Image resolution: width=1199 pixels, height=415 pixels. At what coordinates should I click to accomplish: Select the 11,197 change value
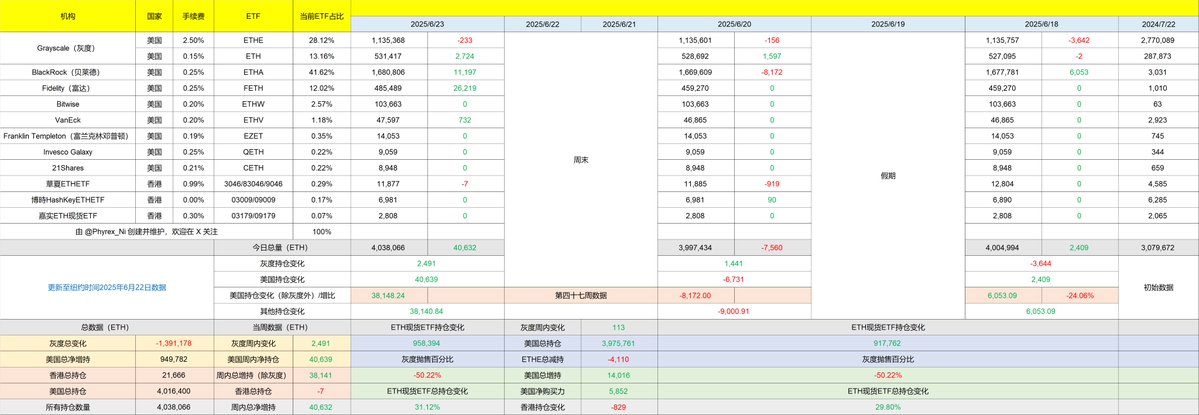465,73
